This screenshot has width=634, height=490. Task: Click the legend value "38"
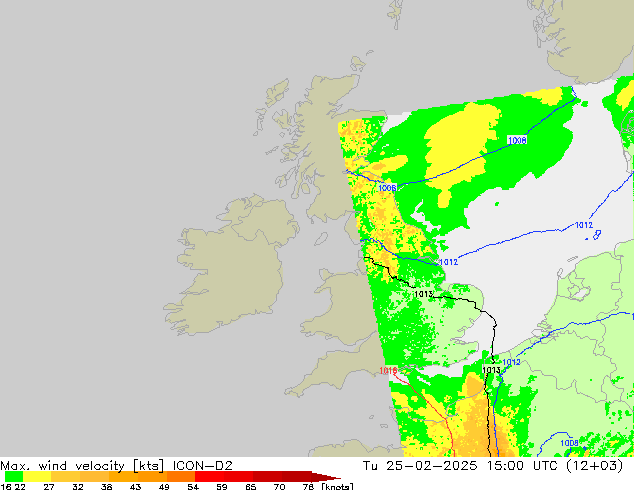(106, 486)
